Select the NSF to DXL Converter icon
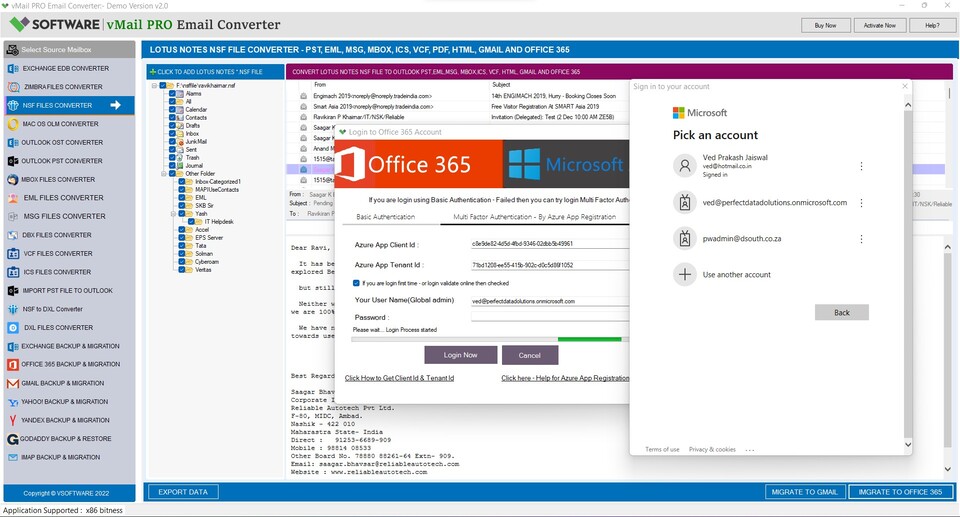The height and width of the screenshot is (517, 960). pyautogui.click(x=13, y=309)
